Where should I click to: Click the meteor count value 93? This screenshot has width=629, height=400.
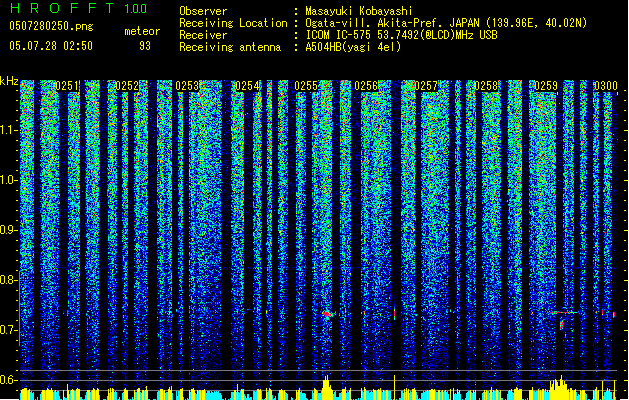(145, 46)
